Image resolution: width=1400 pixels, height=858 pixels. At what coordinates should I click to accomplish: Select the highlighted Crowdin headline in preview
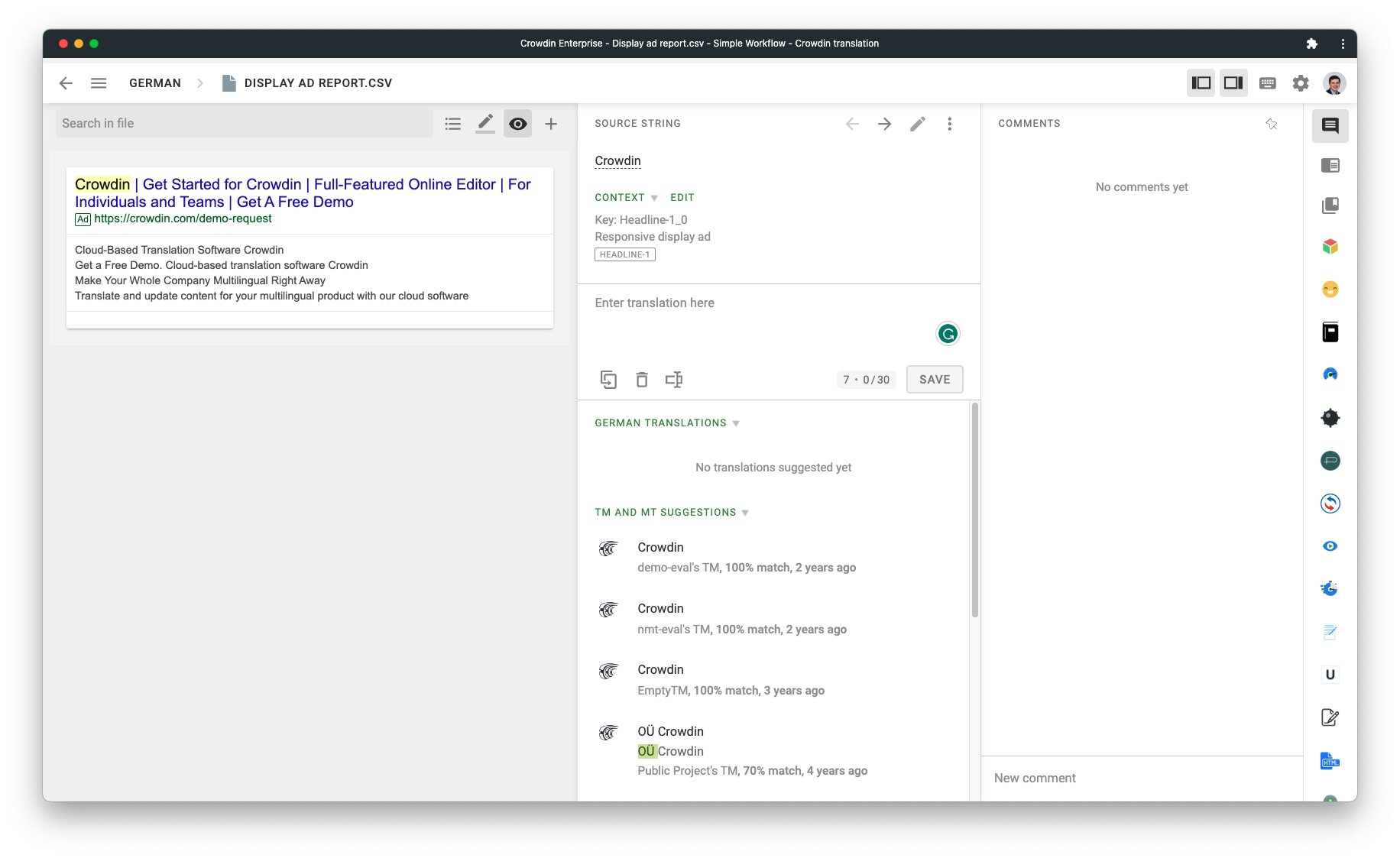[102, 184]
